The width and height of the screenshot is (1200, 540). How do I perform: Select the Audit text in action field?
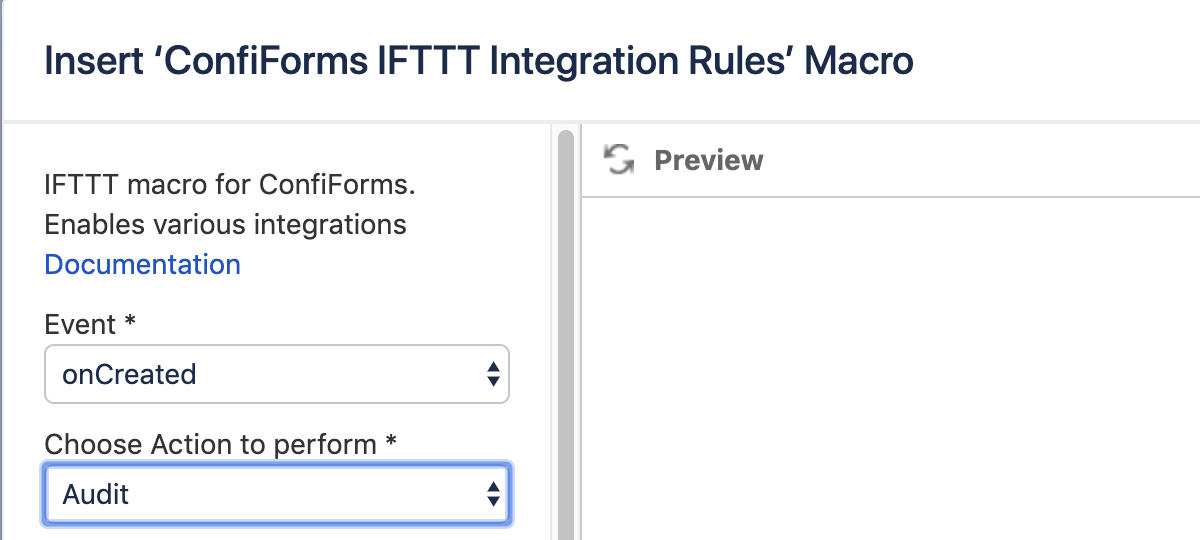click(x=96, y=494)
